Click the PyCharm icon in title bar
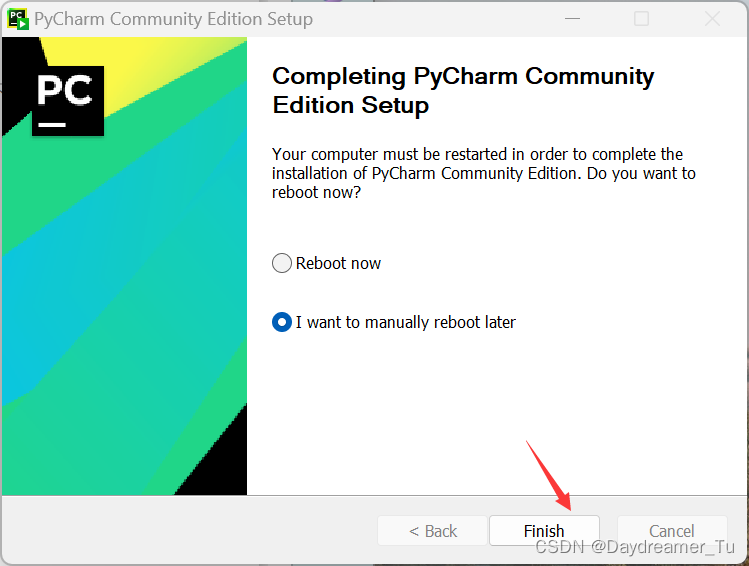 [18, 19]
